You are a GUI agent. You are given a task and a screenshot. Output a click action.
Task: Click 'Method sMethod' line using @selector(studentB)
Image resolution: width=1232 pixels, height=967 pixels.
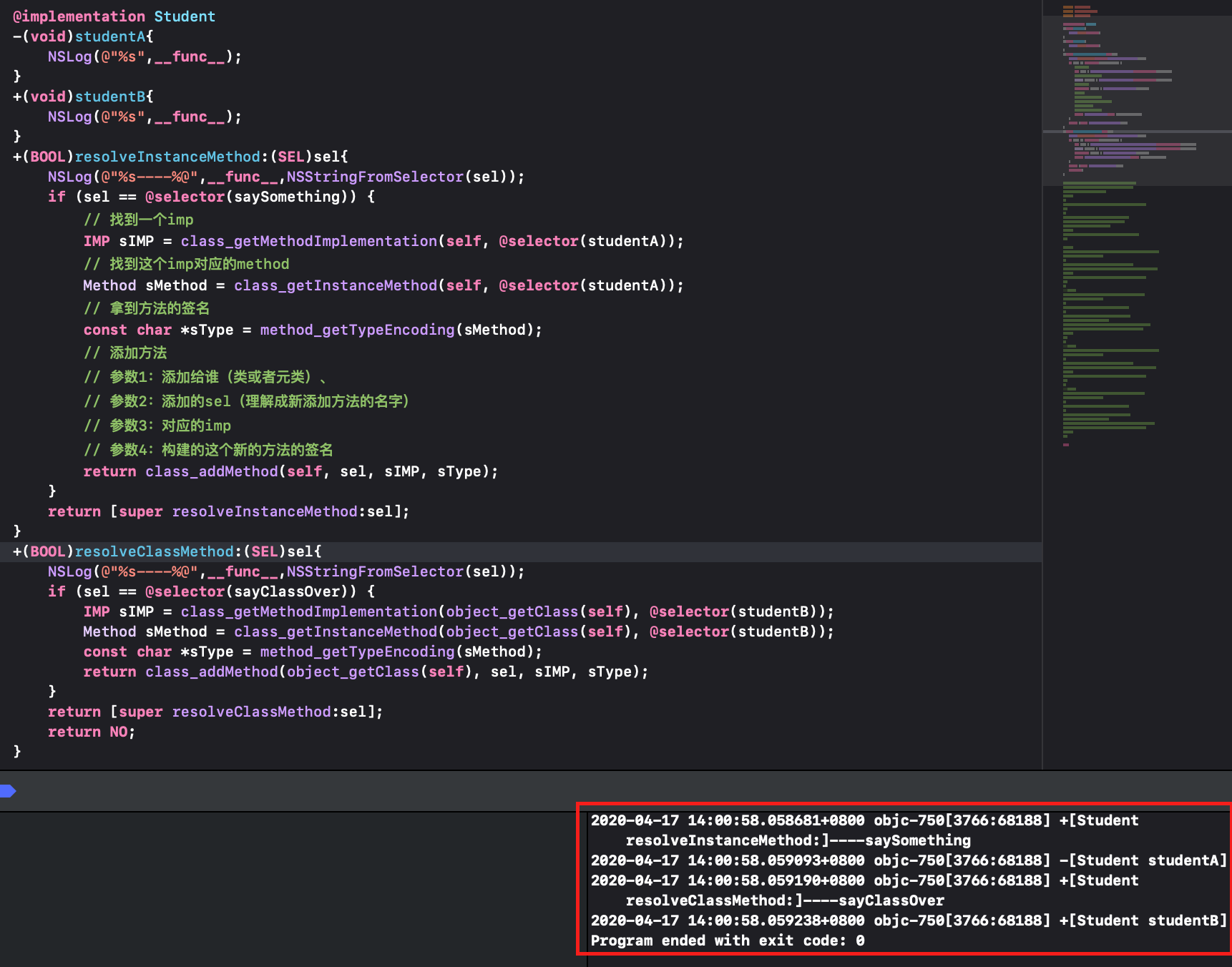tap(459, 632)
